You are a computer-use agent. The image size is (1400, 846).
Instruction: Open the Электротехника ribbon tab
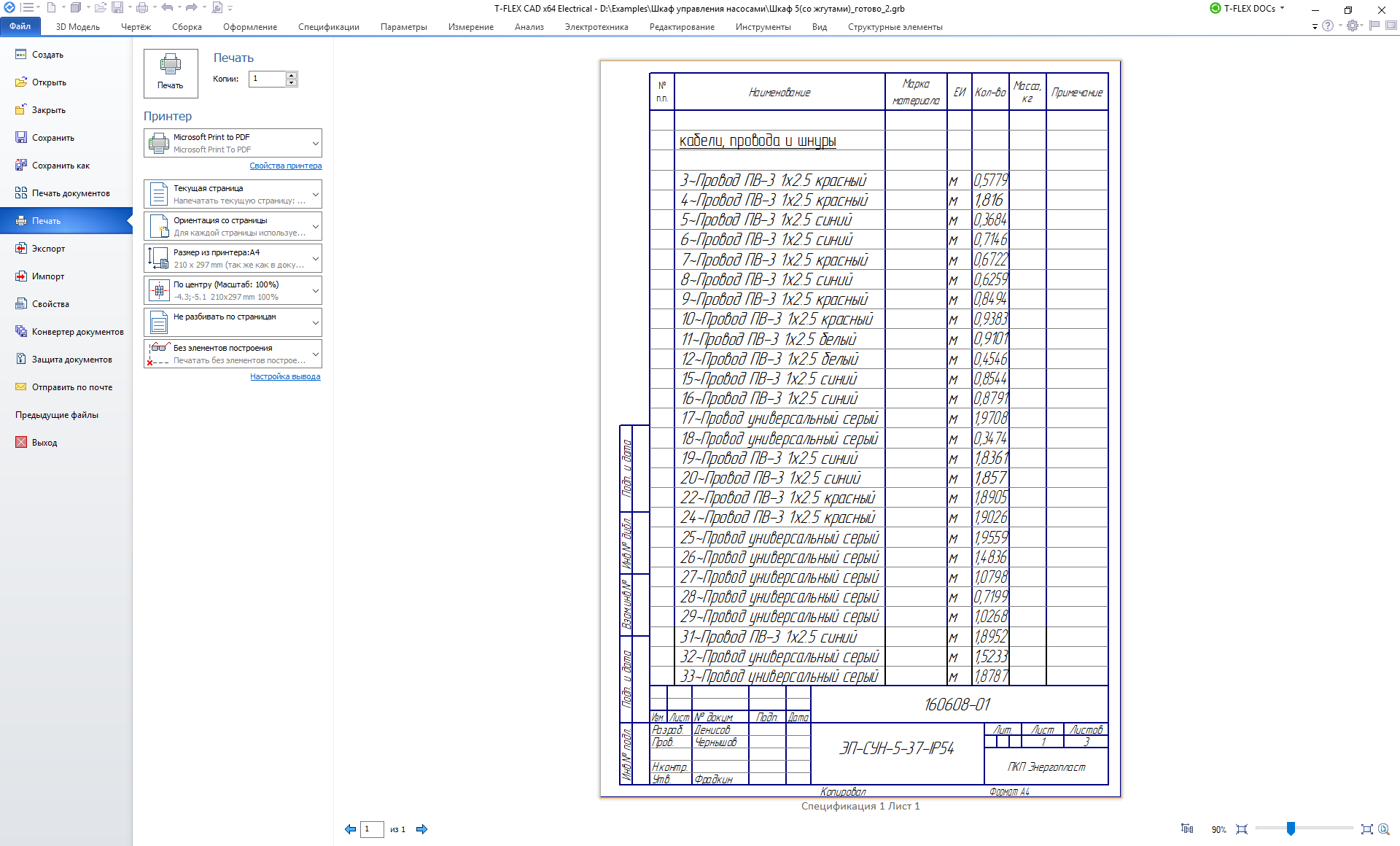[x=596, y=27]
